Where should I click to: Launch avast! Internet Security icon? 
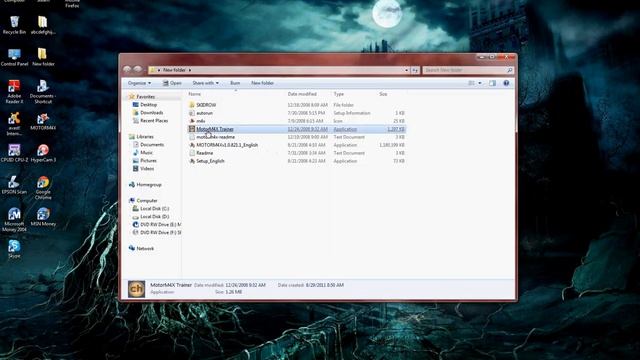point(14,124)
